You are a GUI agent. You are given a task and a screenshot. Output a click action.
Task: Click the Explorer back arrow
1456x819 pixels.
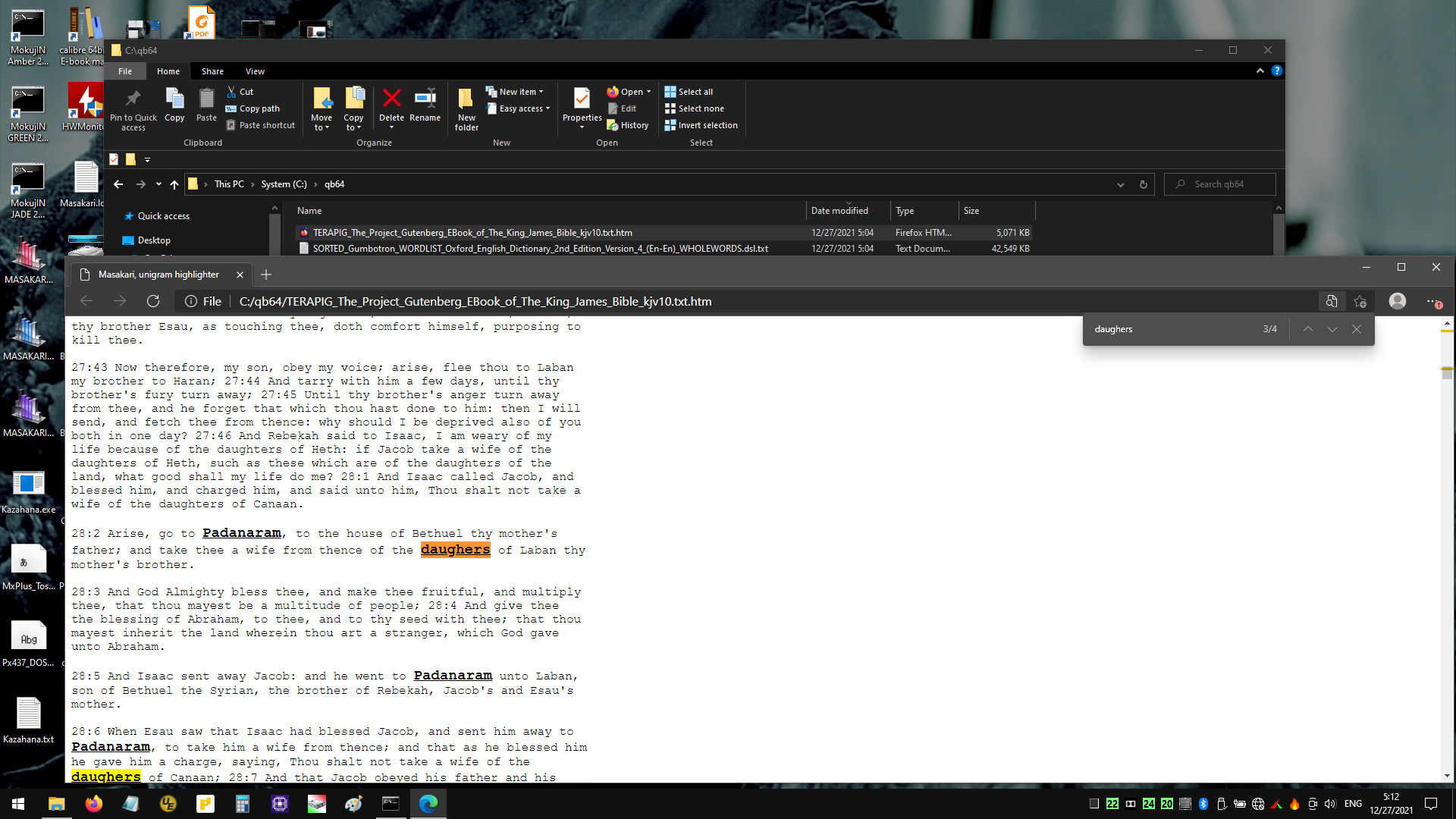pos(118,184)
